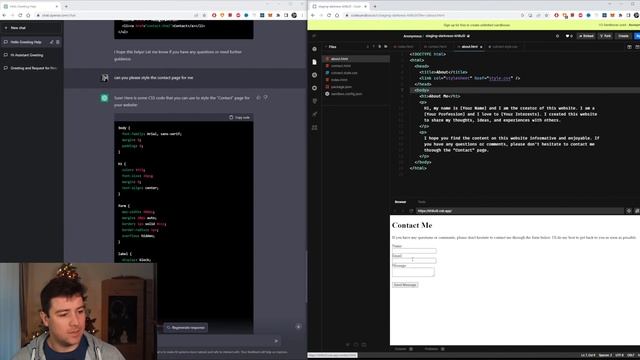Open home page in ChatGPT browser window
This screenshot has width=640, height=360.
pos(28,15)
